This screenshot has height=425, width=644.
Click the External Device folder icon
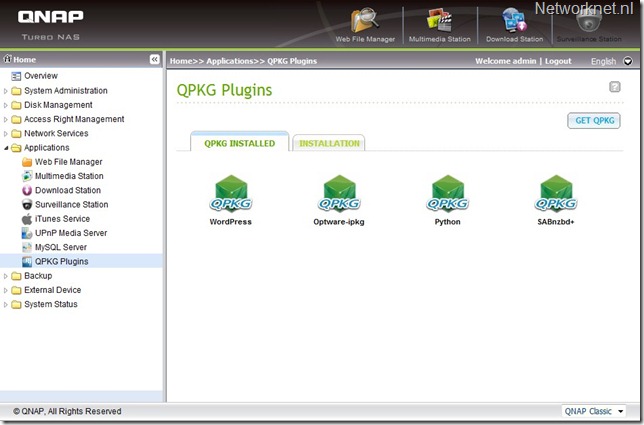pyautogui.click(x=16, y=290)
